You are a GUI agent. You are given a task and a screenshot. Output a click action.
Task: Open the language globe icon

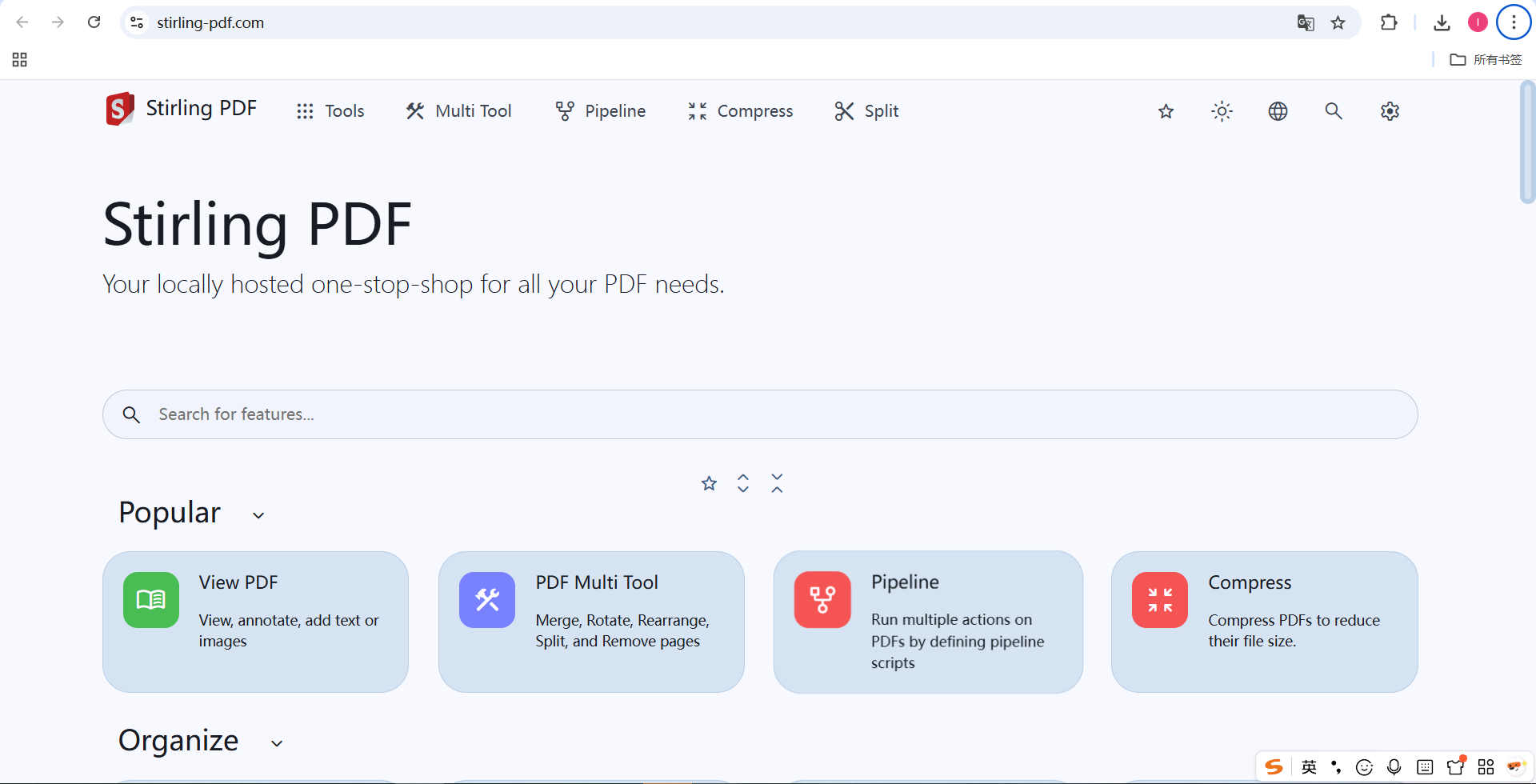[1278, 111]
